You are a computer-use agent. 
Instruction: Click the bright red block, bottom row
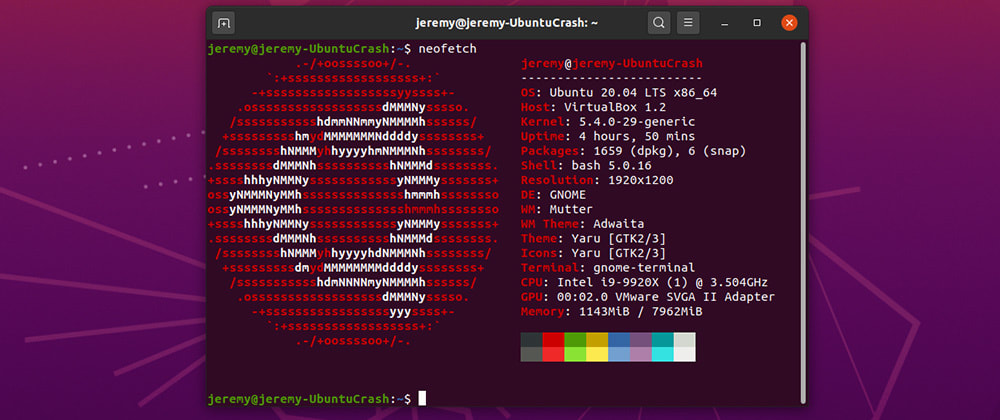pos(554,355)
